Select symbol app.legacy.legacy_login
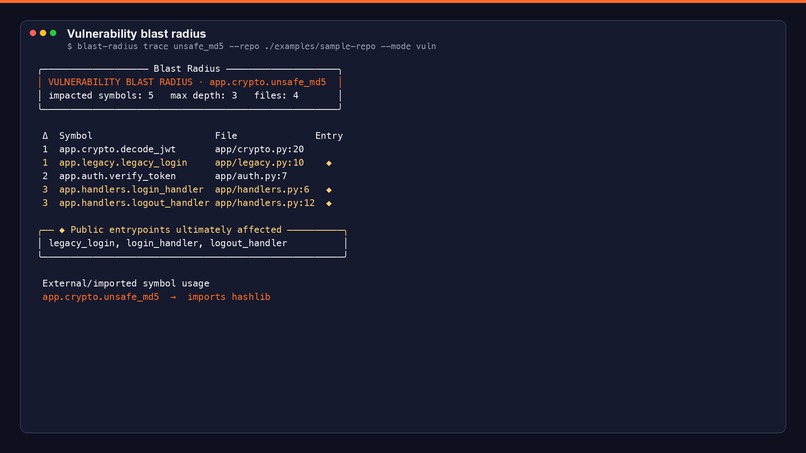The height and width of the screenshot is (453, 806). (123, 162)
